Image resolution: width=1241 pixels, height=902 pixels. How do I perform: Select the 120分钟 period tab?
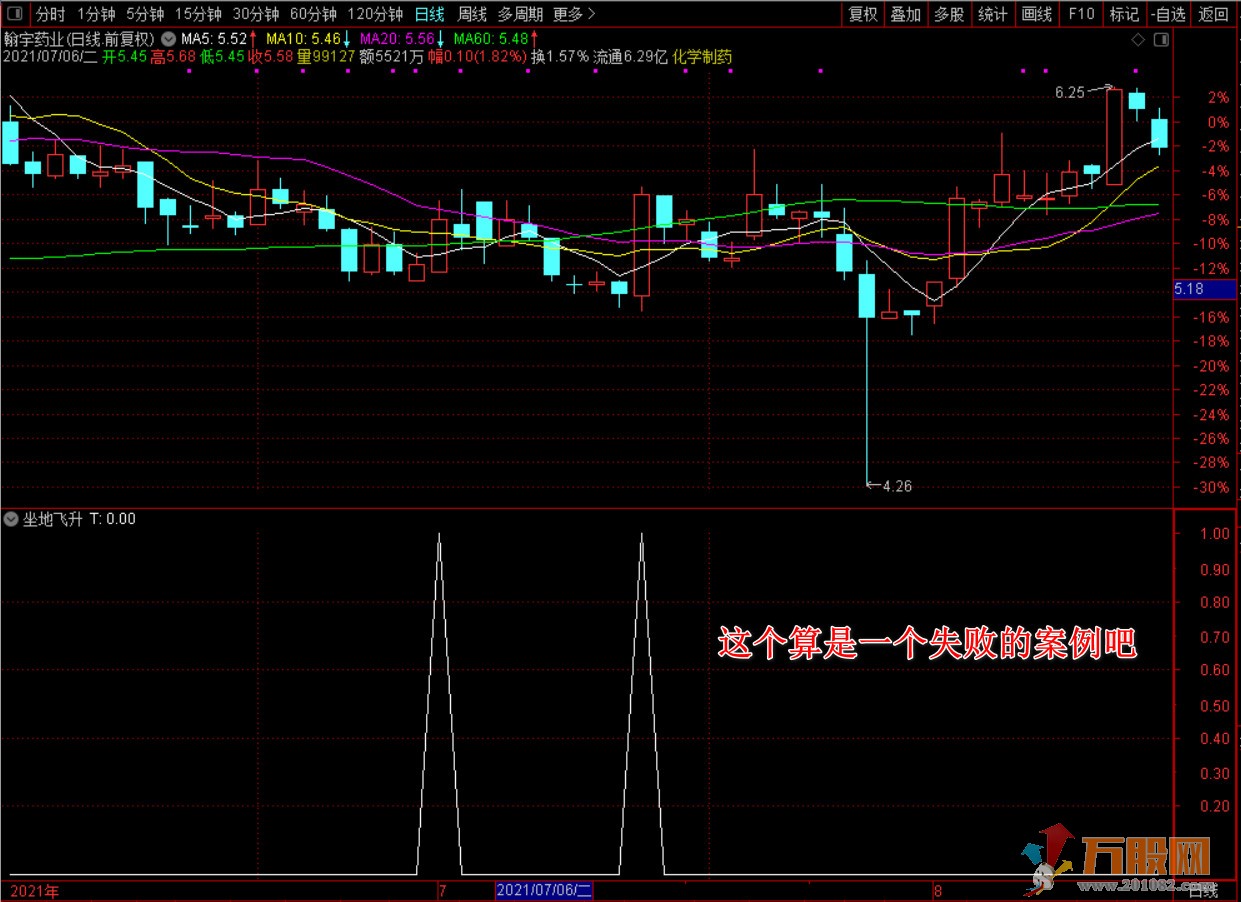point(375,14)
